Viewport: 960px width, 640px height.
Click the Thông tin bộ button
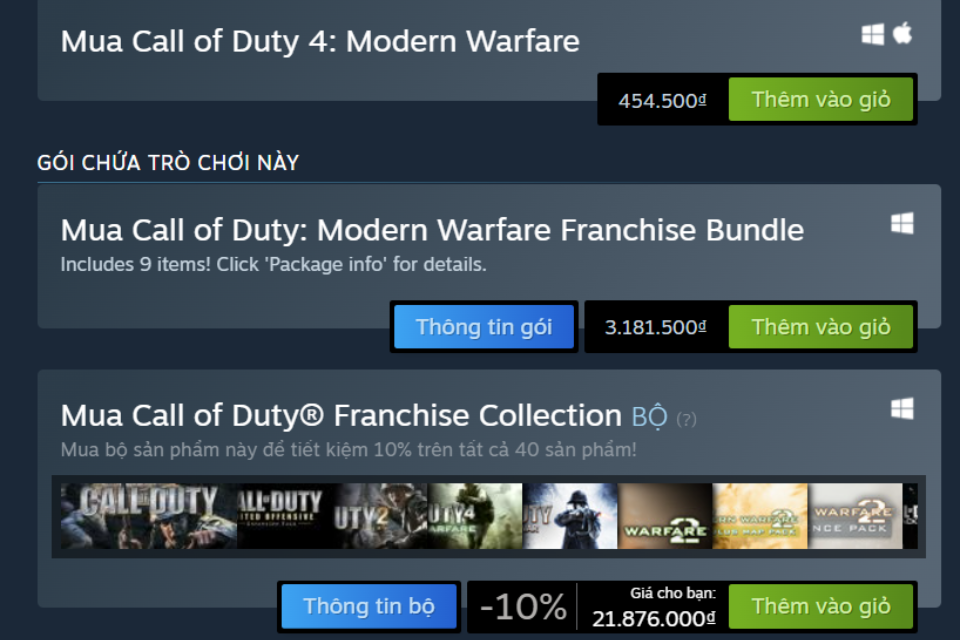tap(369, 606)
